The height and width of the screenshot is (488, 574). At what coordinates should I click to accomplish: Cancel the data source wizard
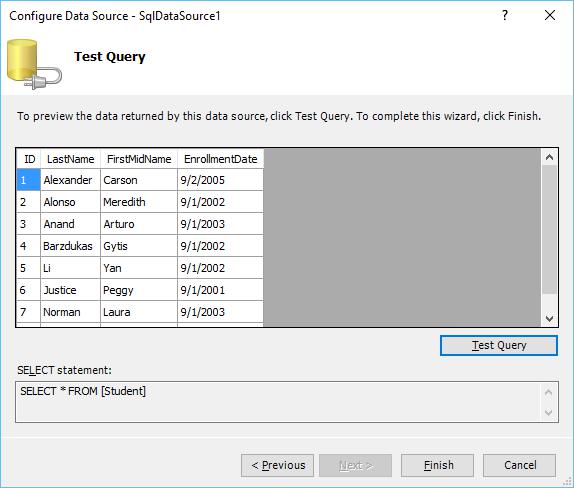coord(519,465)
